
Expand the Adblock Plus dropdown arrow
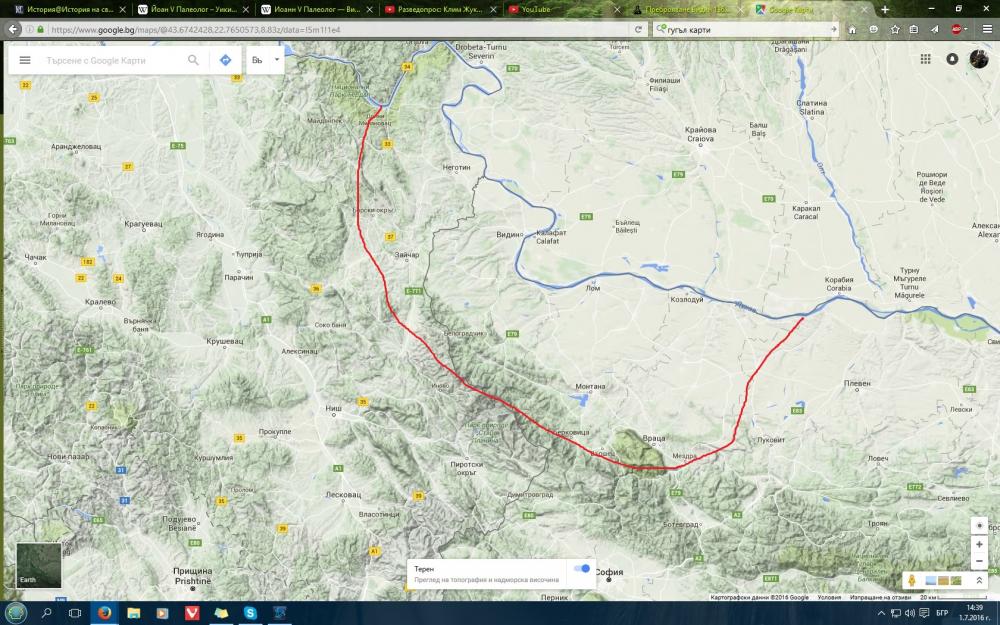click(966, 29)
